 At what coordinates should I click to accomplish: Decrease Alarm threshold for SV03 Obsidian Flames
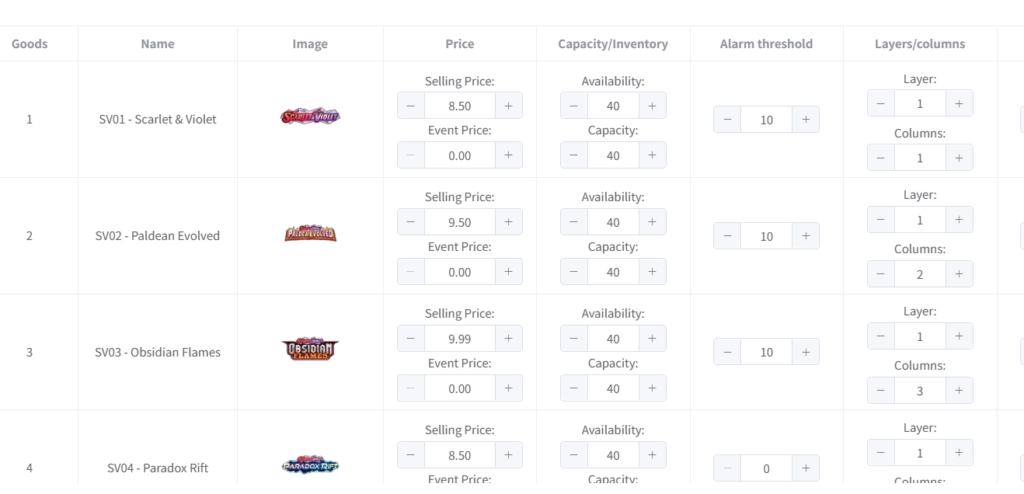(727, 352)
